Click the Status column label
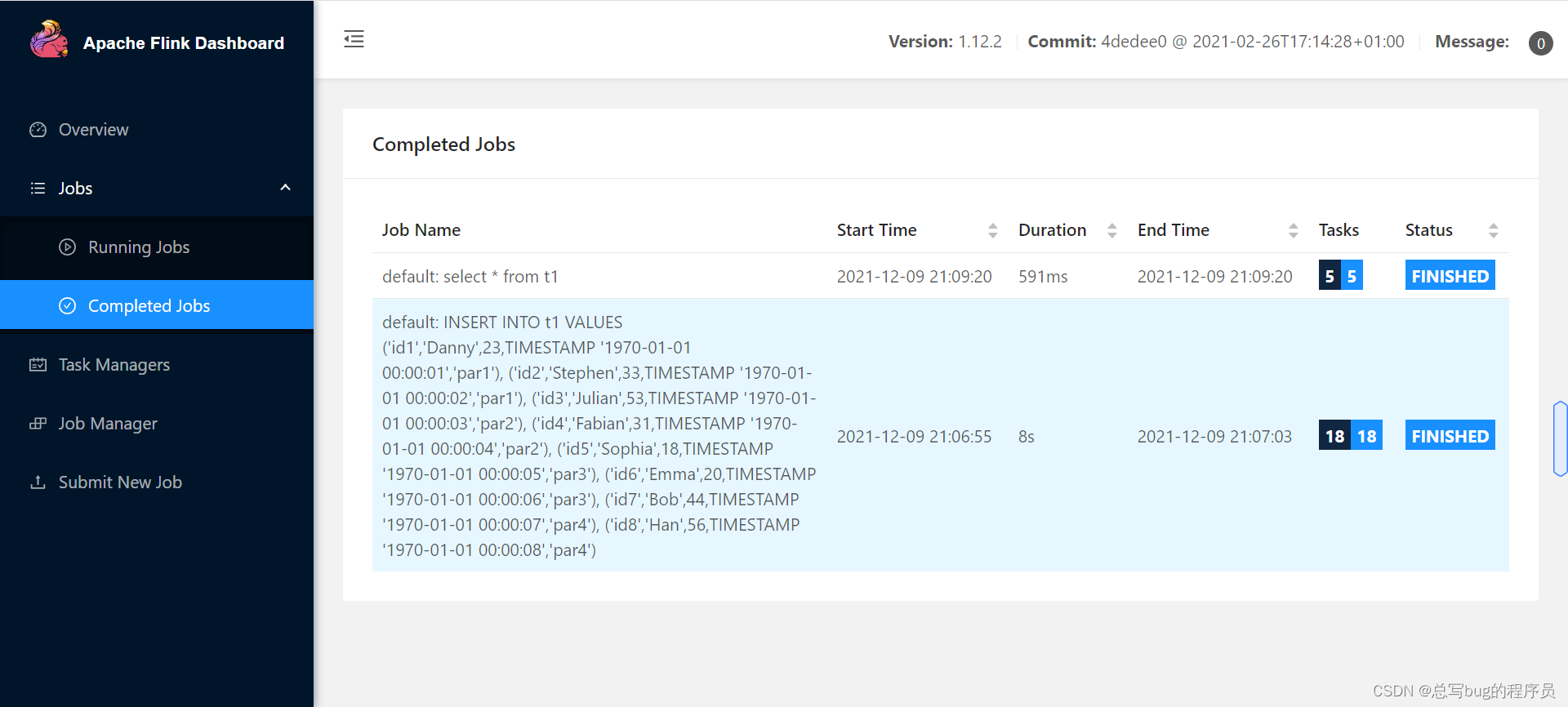The height and width of the screenshot is (707, 1568). point(1429,230)
